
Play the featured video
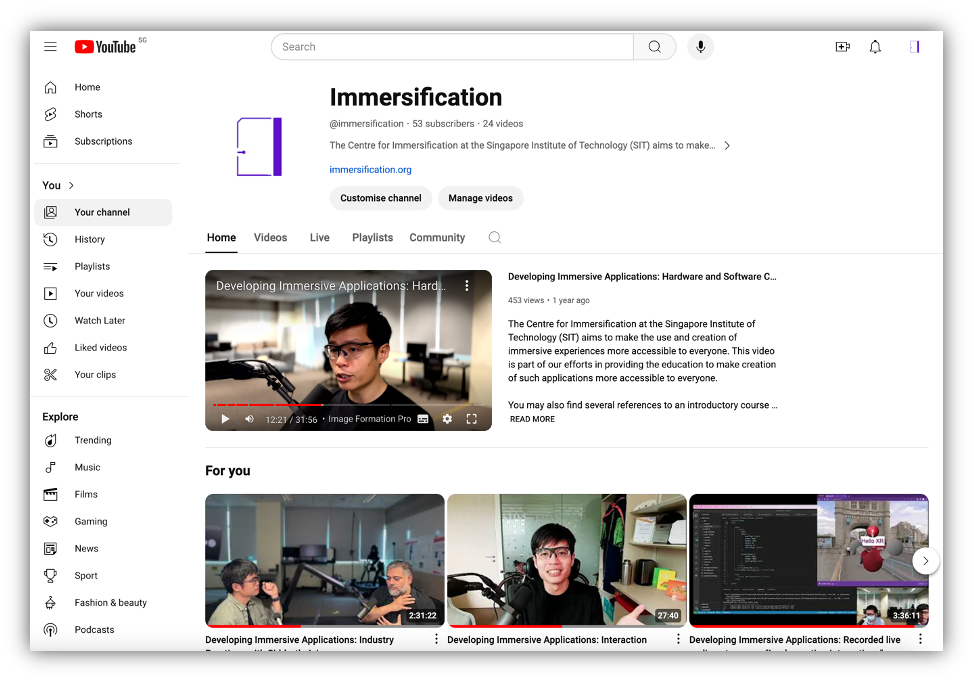(225, 419)
